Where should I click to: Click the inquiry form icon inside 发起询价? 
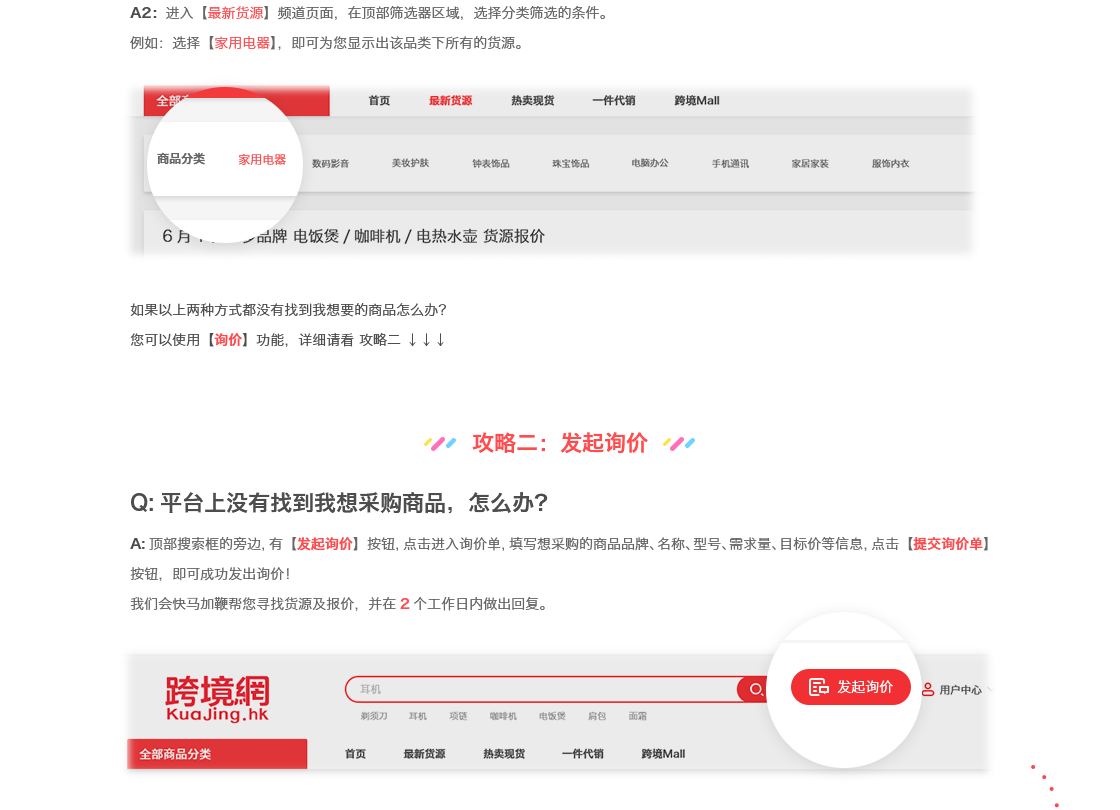pos(819,687)
